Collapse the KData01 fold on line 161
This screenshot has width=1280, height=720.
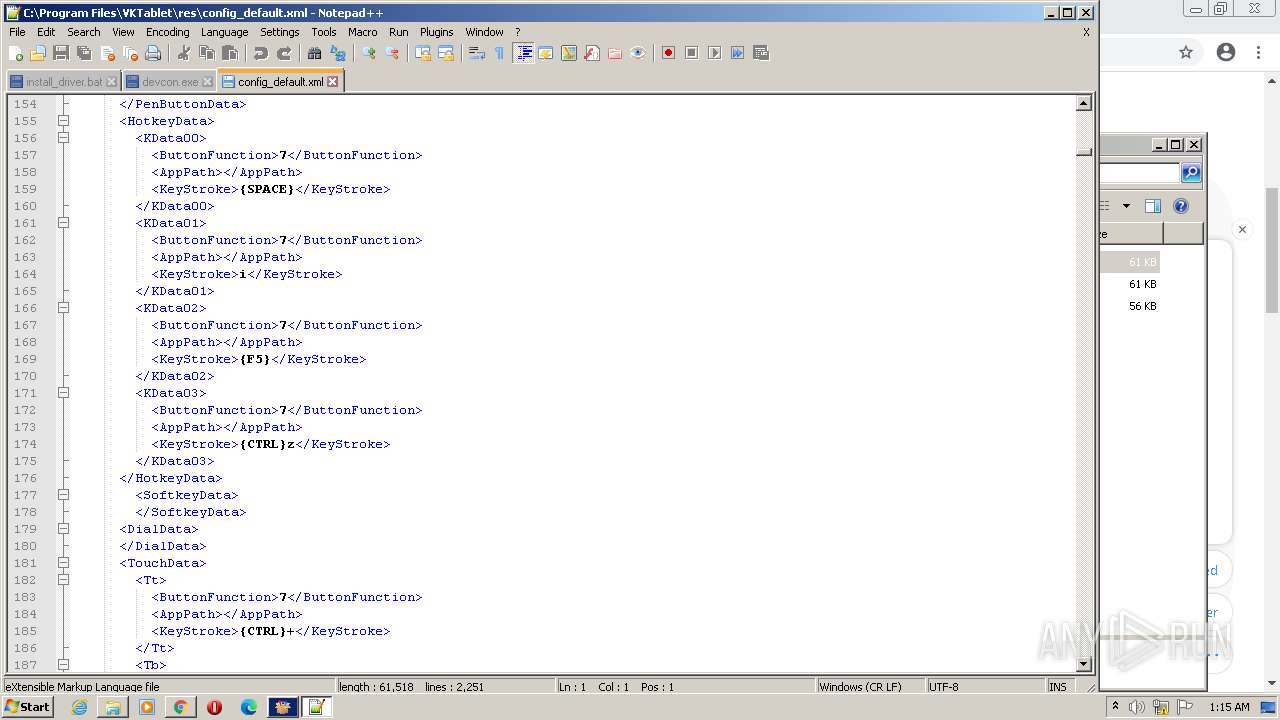[x=63, y=223]
